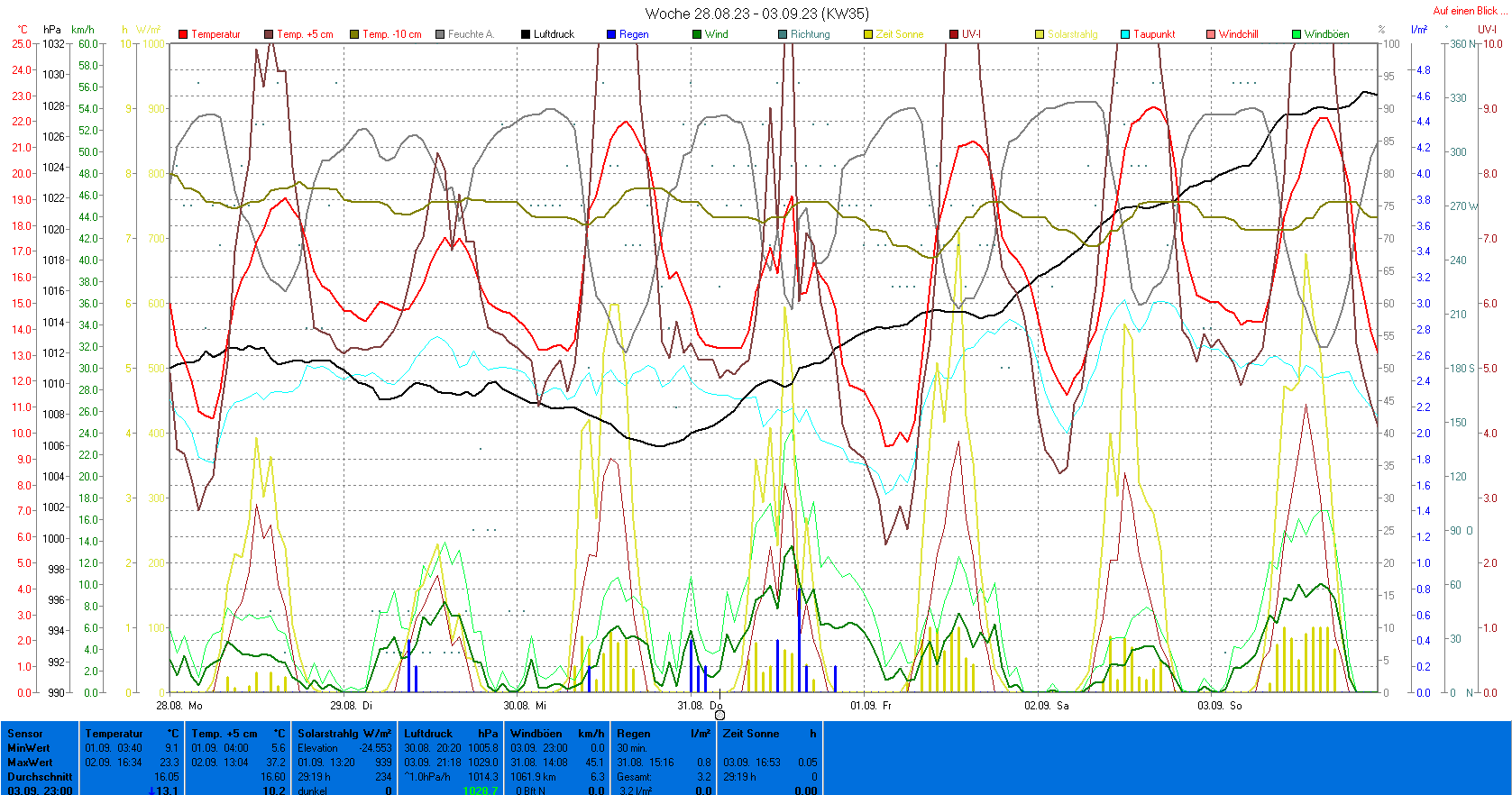Click the temperature average value '16.05'
This screenshot has height=795, width=1512.
[x=167, y=777]
